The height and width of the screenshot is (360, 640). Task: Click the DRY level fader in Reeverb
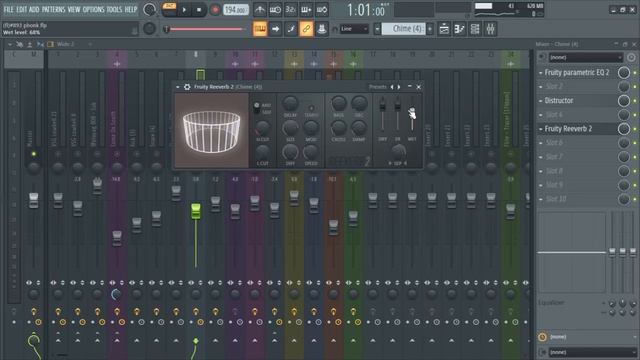tap(382, 105)
